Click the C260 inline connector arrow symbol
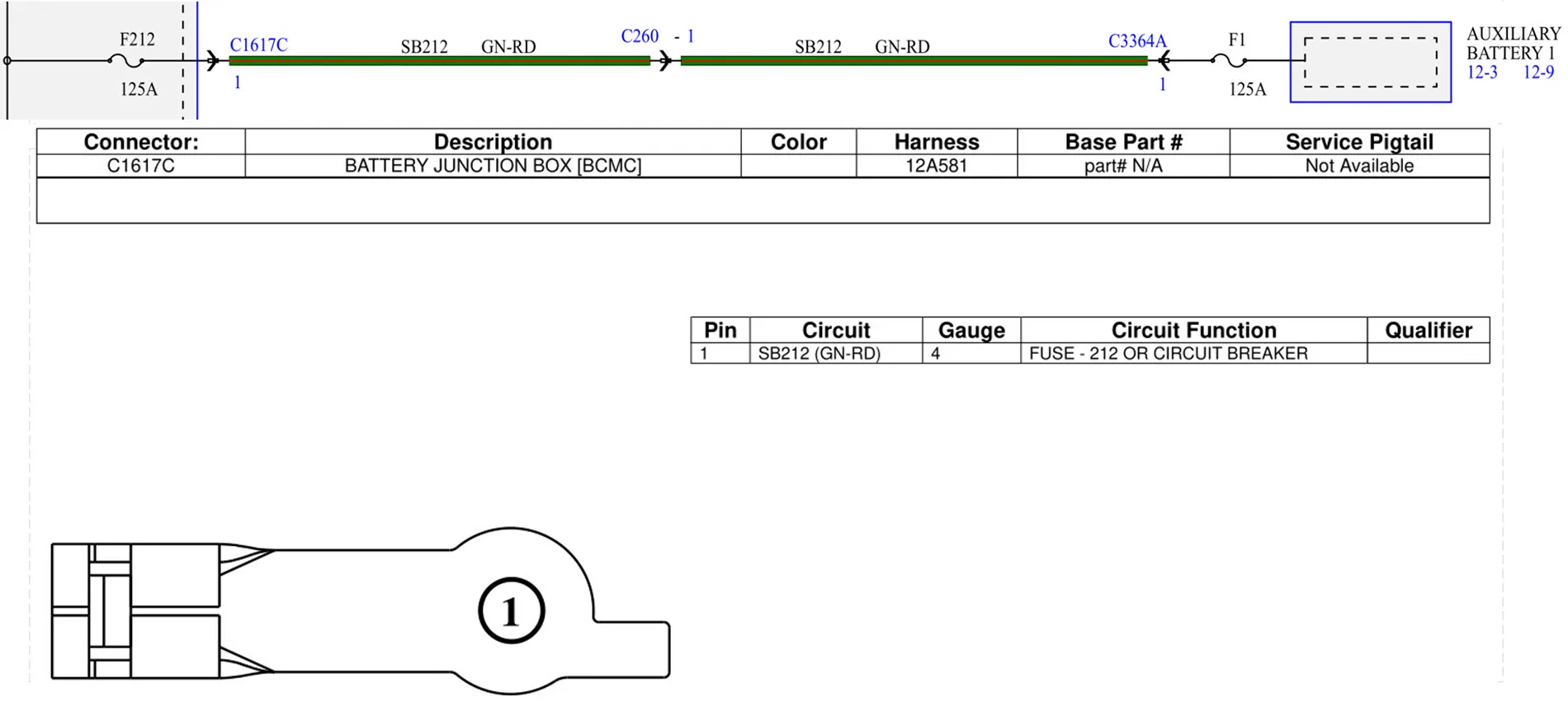The width and height of the screenshot is (1568, 706). click(665, 60)
